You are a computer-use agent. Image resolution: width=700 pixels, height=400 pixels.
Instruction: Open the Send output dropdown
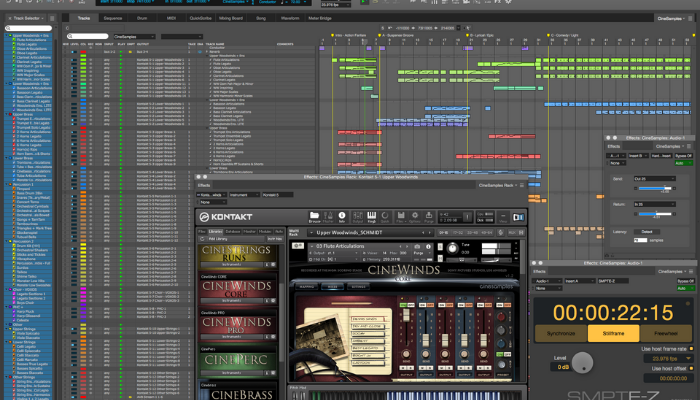coord(652,178)
